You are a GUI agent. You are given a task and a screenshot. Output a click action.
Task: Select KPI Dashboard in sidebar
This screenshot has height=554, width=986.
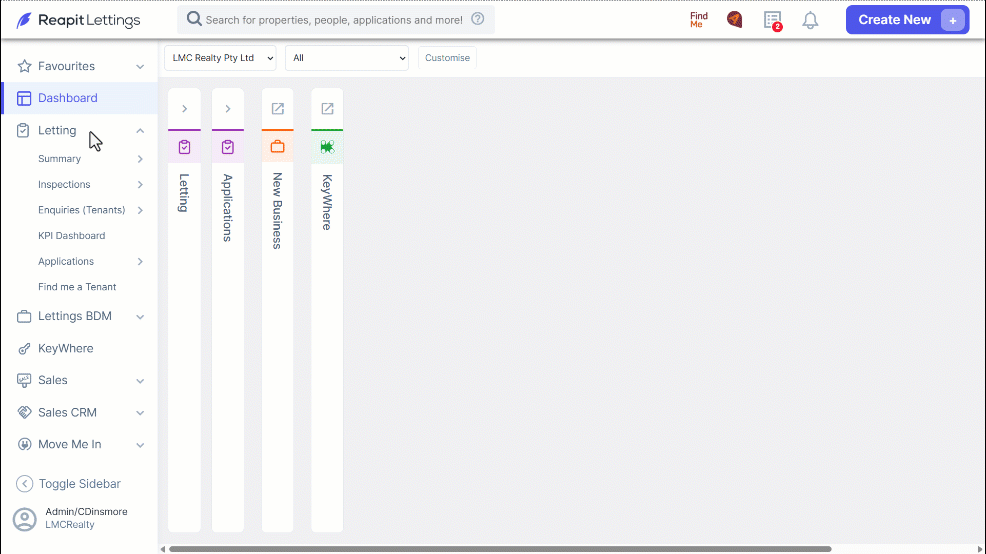click(x=72, y=236)
